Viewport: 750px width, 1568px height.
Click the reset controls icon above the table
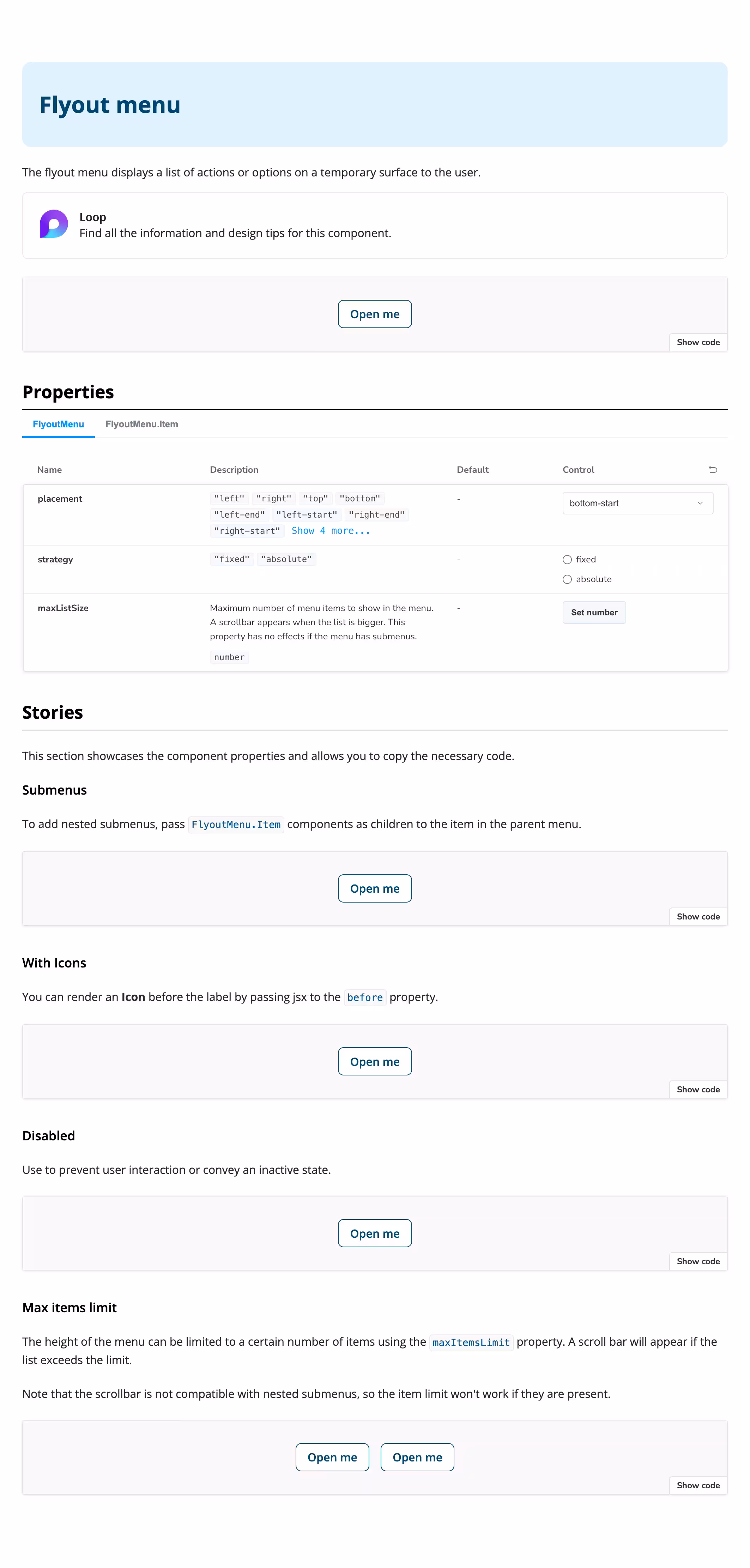pyautogui.click(x=713, y=469)
